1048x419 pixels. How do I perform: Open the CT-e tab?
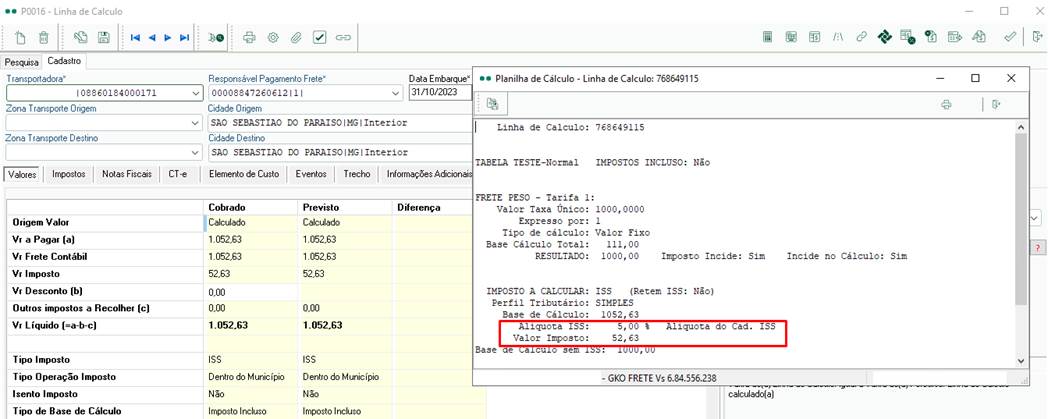[178, 174]
